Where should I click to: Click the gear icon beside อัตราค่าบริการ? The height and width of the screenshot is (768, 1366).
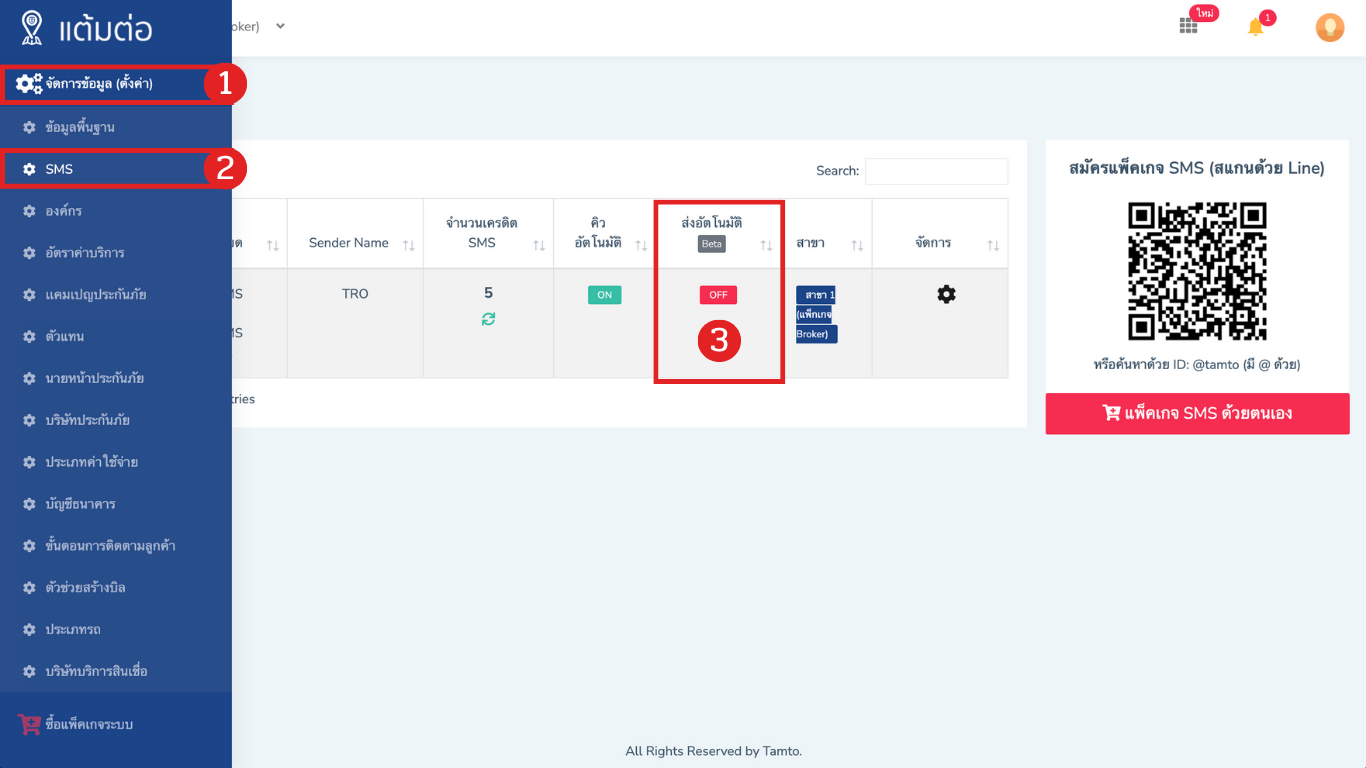29,253
